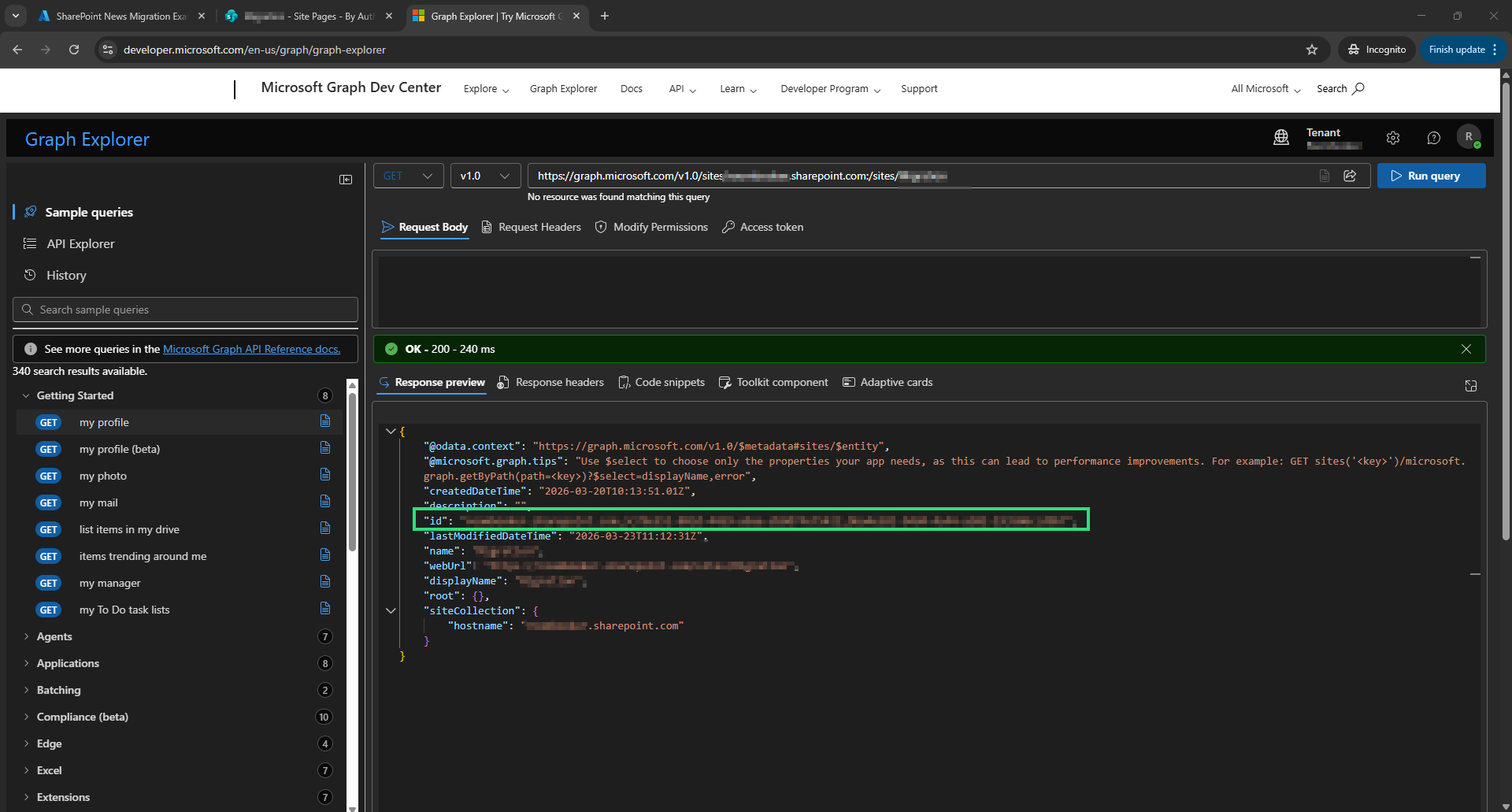Screen dimensions: 1512x812
Task: Toggle the sidebar collapse icon
Action: (345, 180)
